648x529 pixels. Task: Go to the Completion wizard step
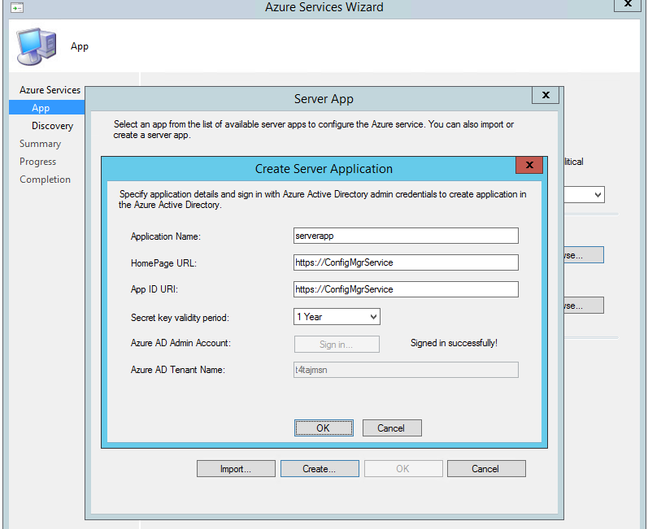click(x=45, y=179)
